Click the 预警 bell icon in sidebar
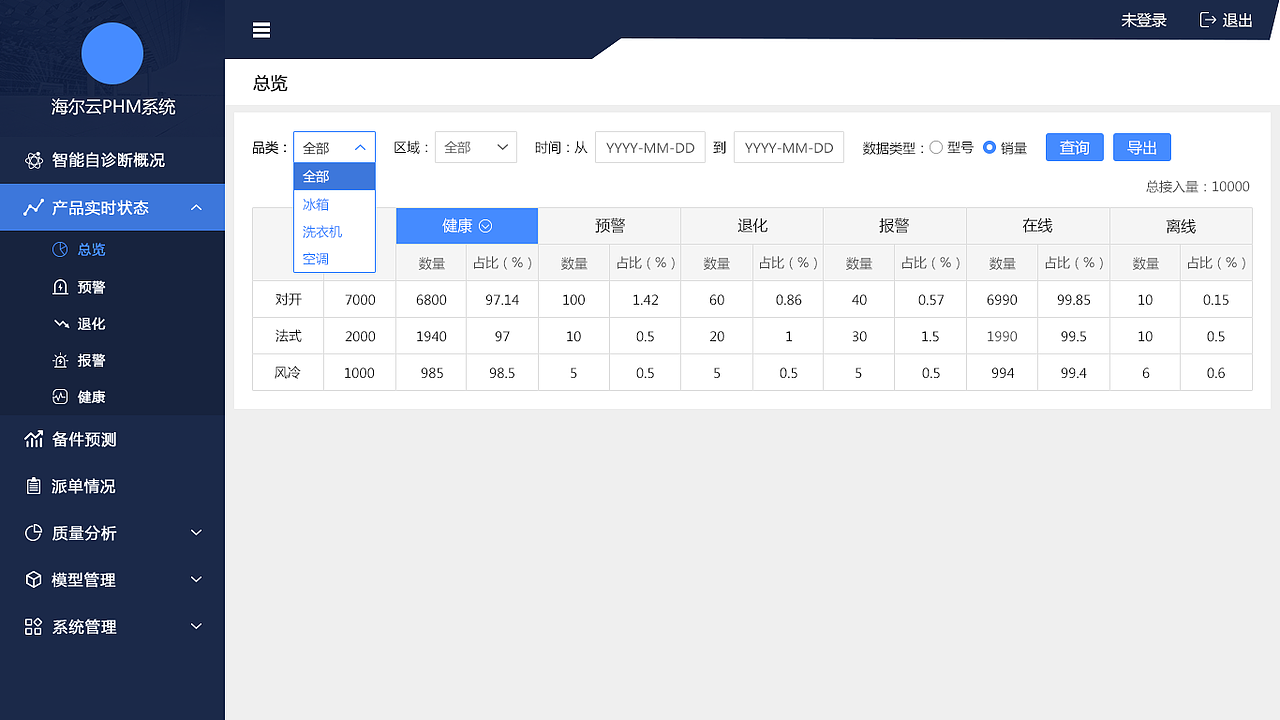The image size is (1280, 720). pyautogui.click(x=60, y=287)
